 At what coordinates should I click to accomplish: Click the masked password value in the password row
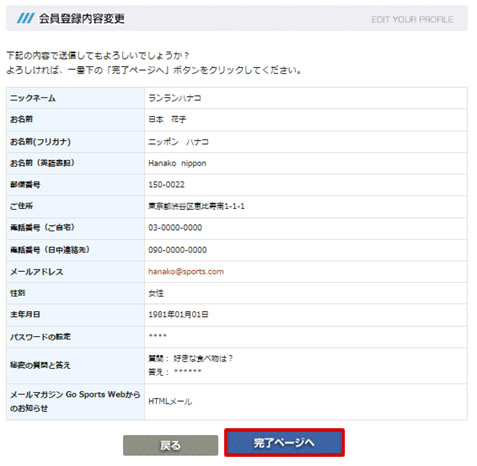(x=157, y=336)
